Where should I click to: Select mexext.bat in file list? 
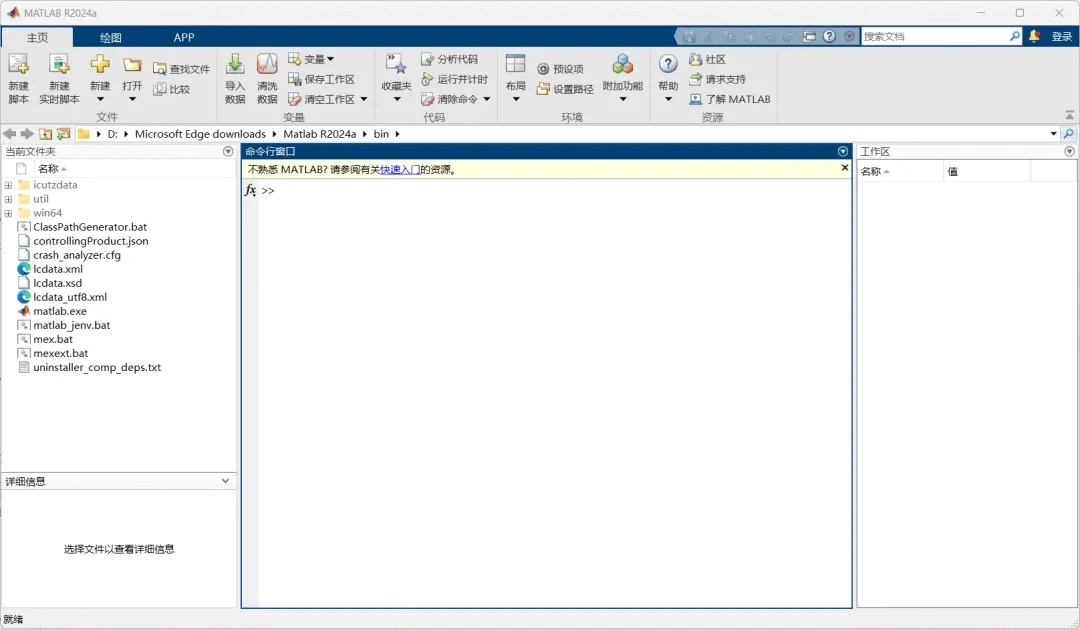[61, 353]
